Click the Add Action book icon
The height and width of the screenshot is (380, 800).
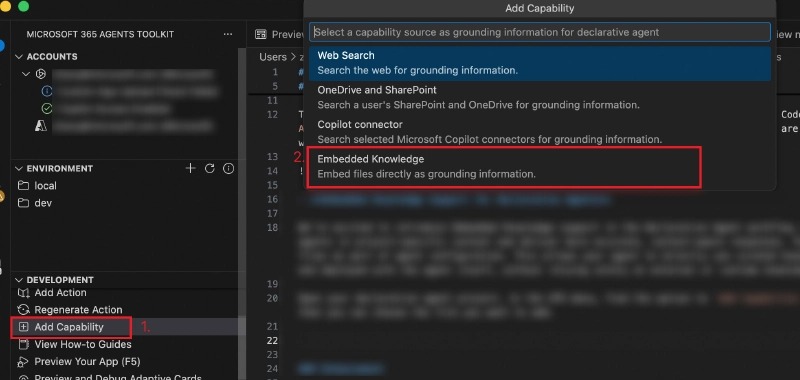coord(23,293)
